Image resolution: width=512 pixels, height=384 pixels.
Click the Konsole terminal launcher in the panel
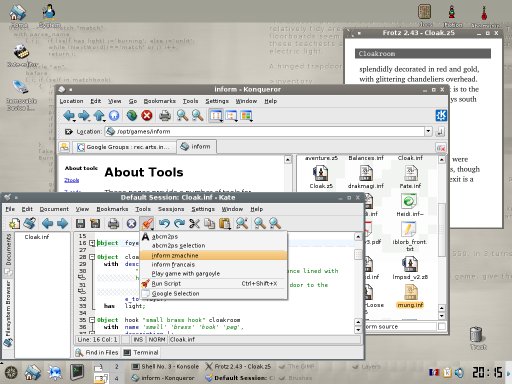click(77, 372)
